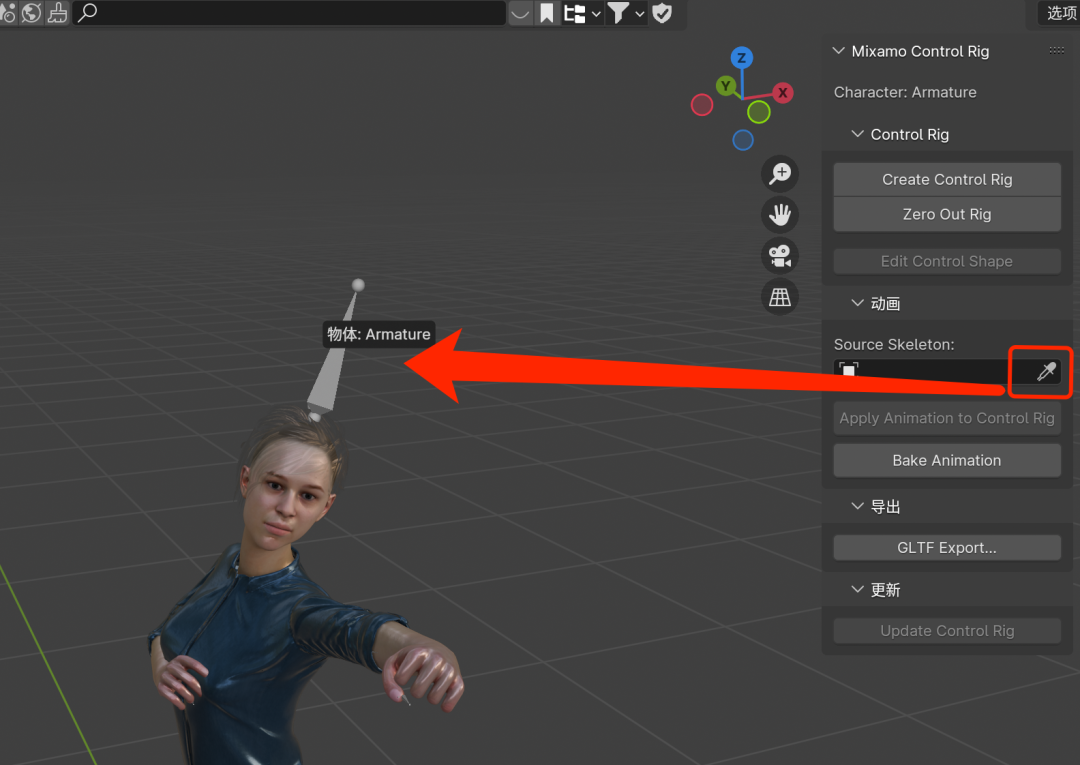Click the down-chevron button beside the search field
This screenshot has width=1080, height=765.
(x=521, y=13)
